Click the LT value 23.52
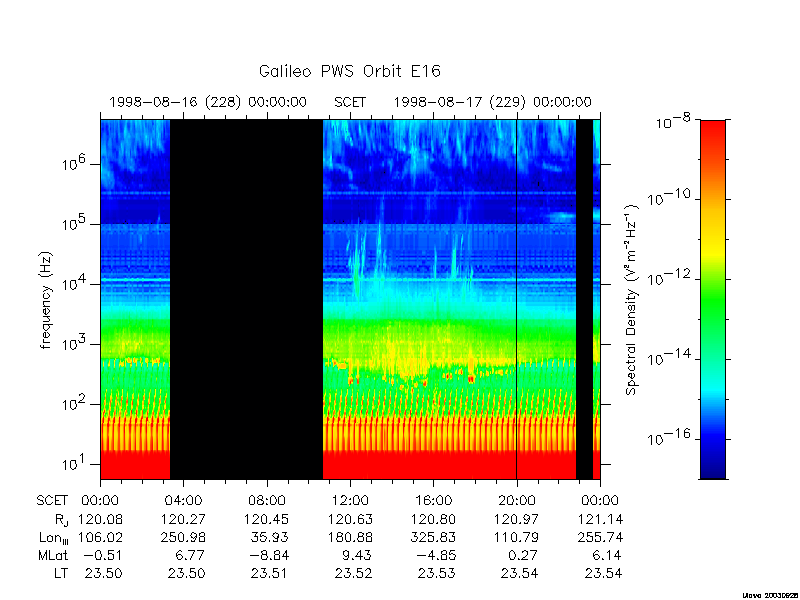Image resolution: width=800 pixels, height=600 pixels. (353, 573)
